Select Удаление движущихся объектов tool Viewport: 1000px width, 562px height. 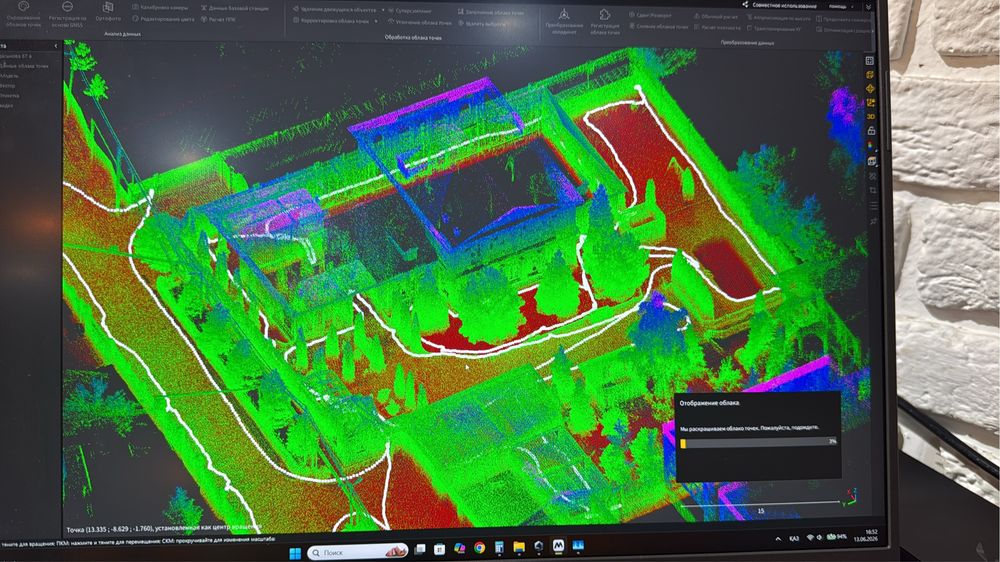(335, 10)
